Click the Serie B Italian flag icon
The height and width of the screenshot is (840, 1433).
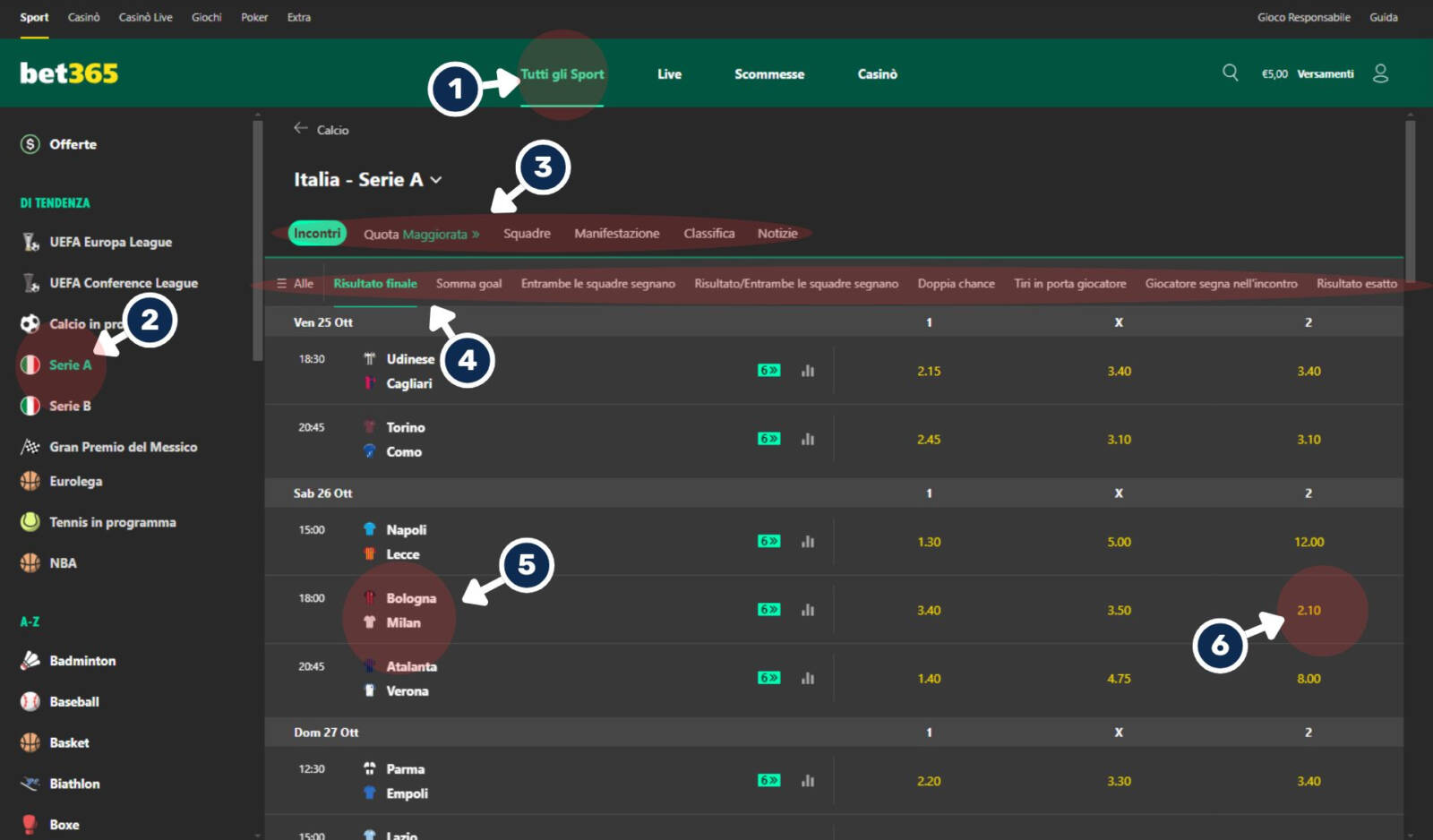(x=30, y=406)
